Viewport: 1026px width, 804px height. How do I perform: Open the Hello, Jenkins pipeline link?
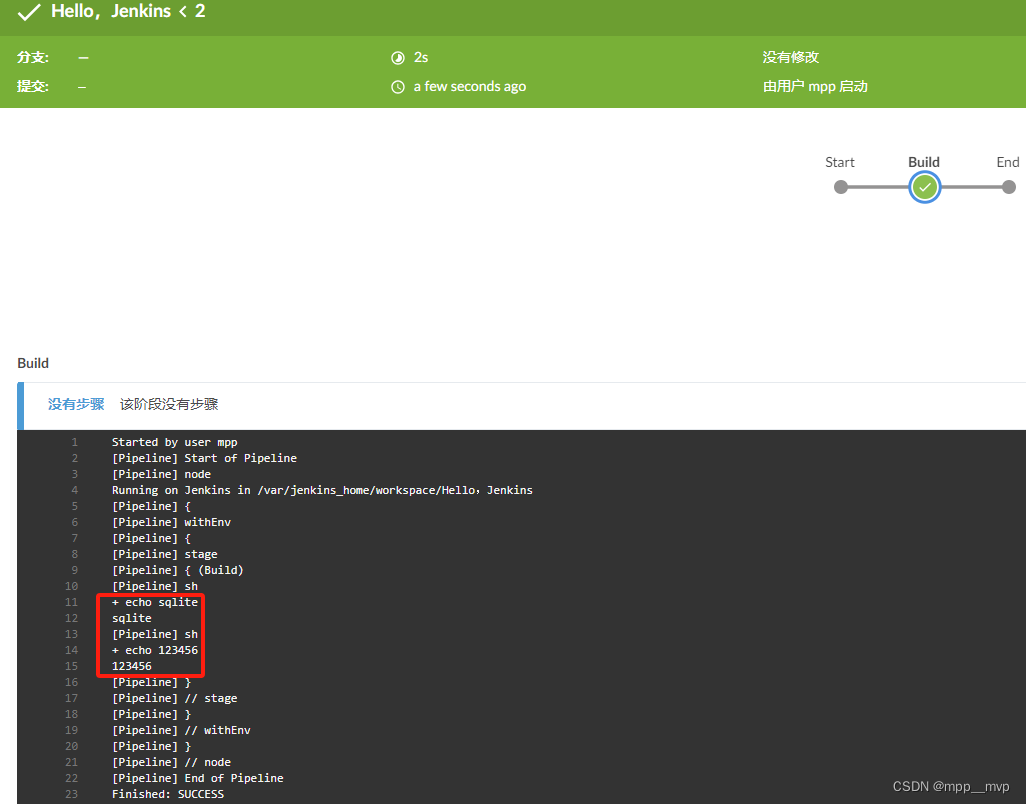111,11
